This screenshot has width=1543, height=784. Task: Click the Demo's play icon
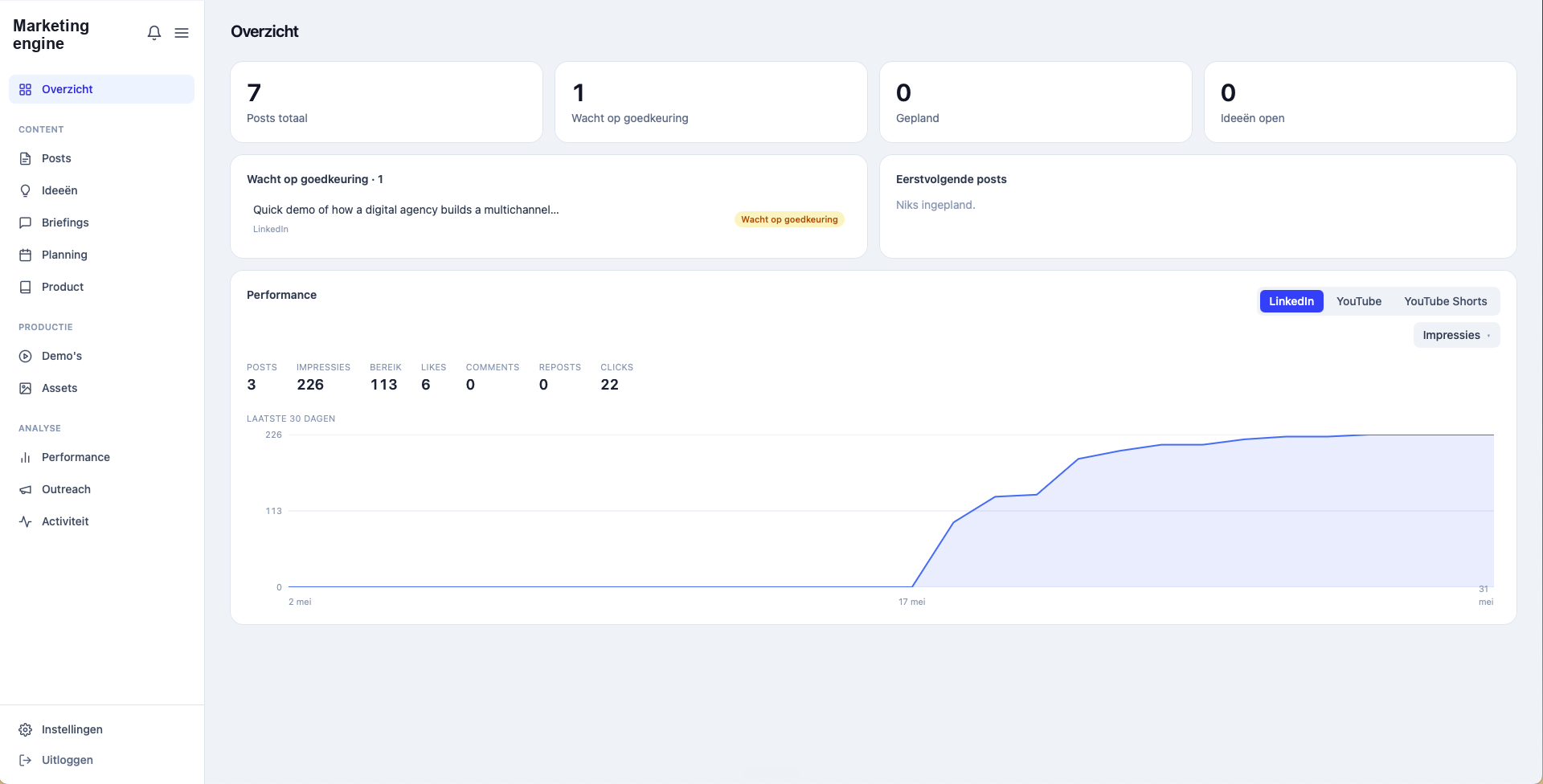coord(26,356)
